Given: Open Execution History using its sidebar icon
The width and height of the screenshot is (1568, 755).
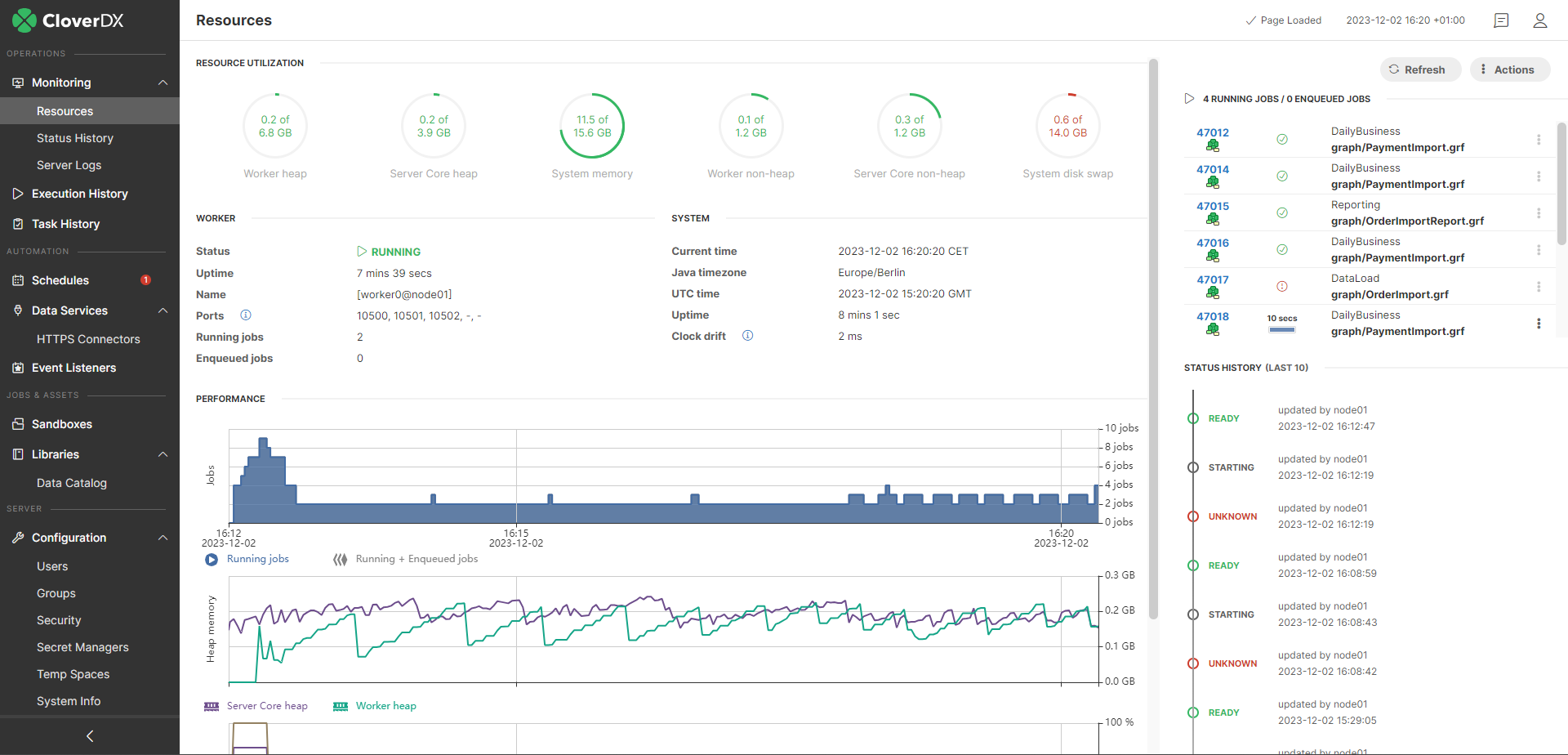Looking at the screenshot, I should click(x=17, y=194).
